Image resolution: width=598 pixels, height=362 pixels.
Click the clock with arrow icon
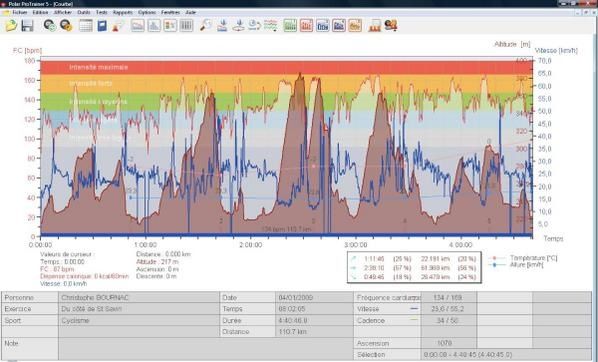pyautogui.click(x=254, y=26)
